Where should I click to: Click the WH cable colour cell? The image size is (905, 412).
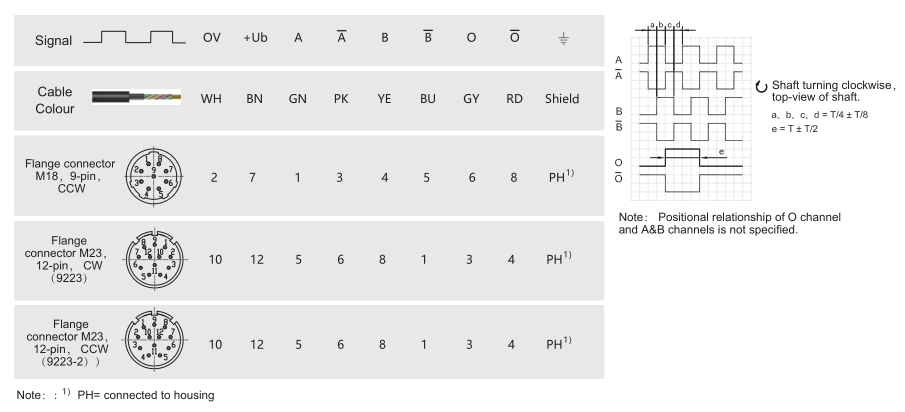pos(211,99)
